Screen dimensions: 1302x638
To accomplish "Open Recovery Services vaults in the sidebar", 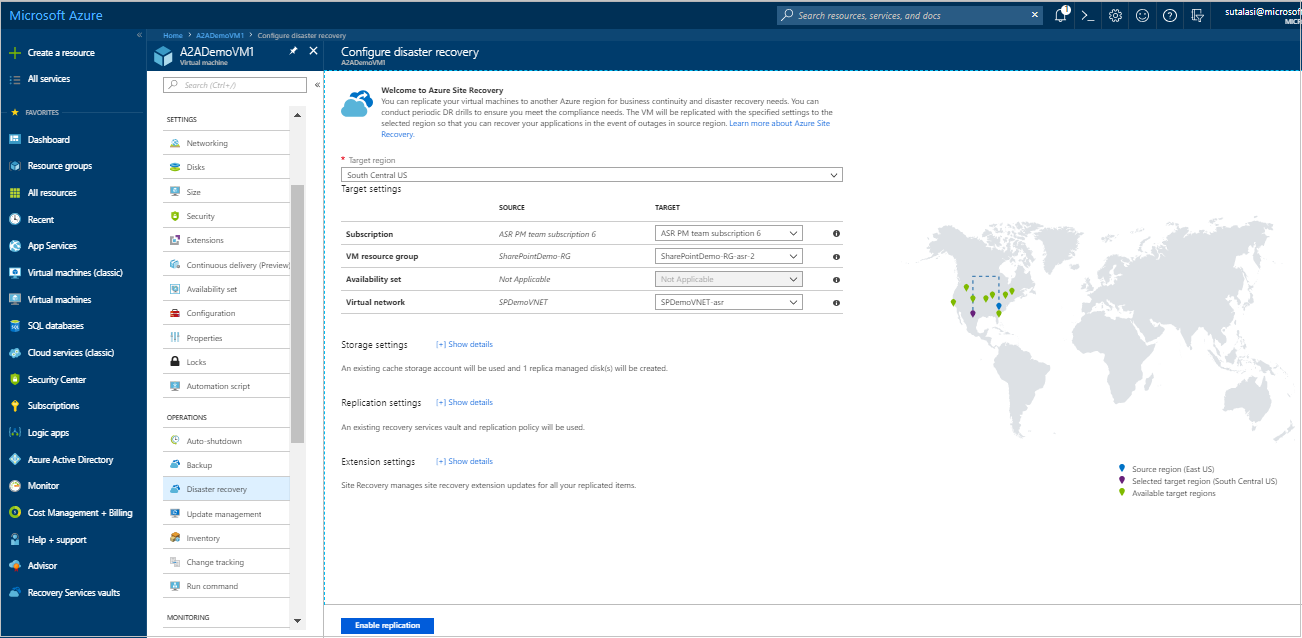I will tap(73, 593).
